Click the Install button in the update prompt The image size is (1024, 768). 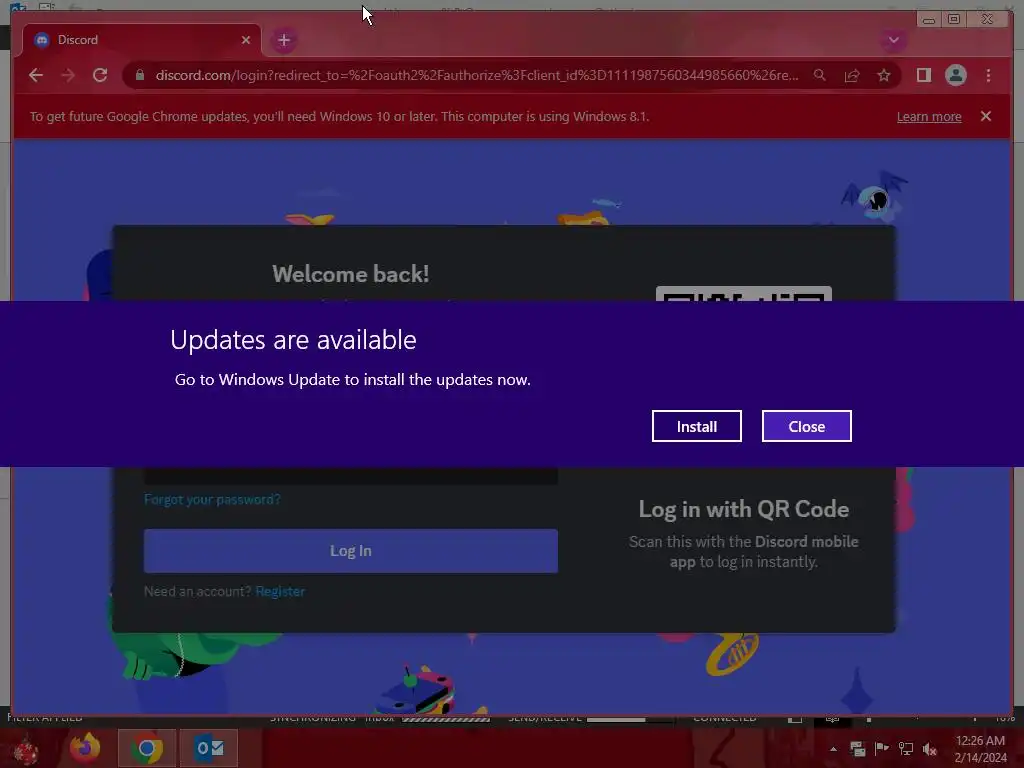tap(696, 426)
